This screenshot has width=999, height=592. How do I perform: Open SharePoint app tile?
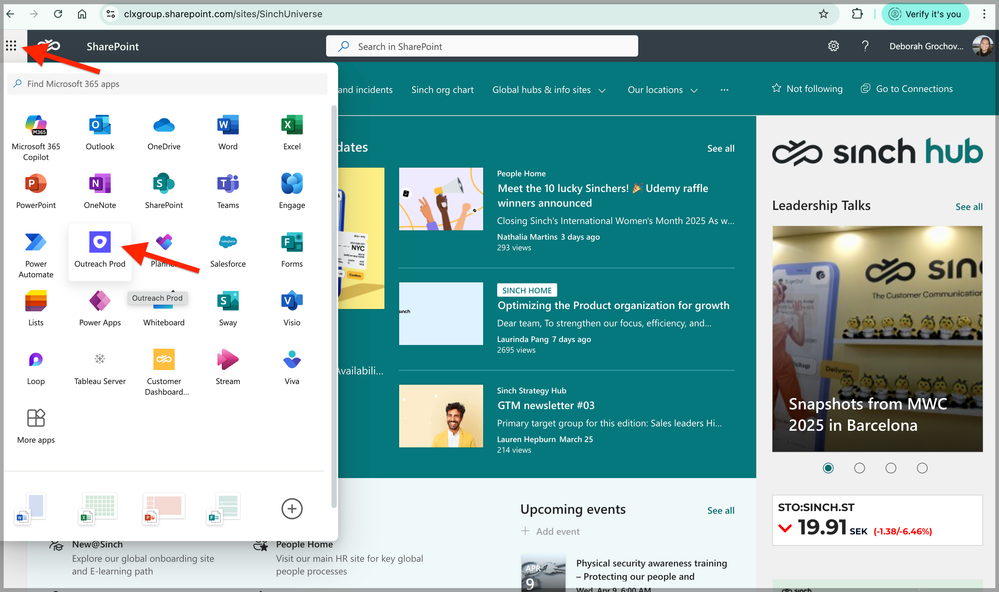[x=164, y=191]
